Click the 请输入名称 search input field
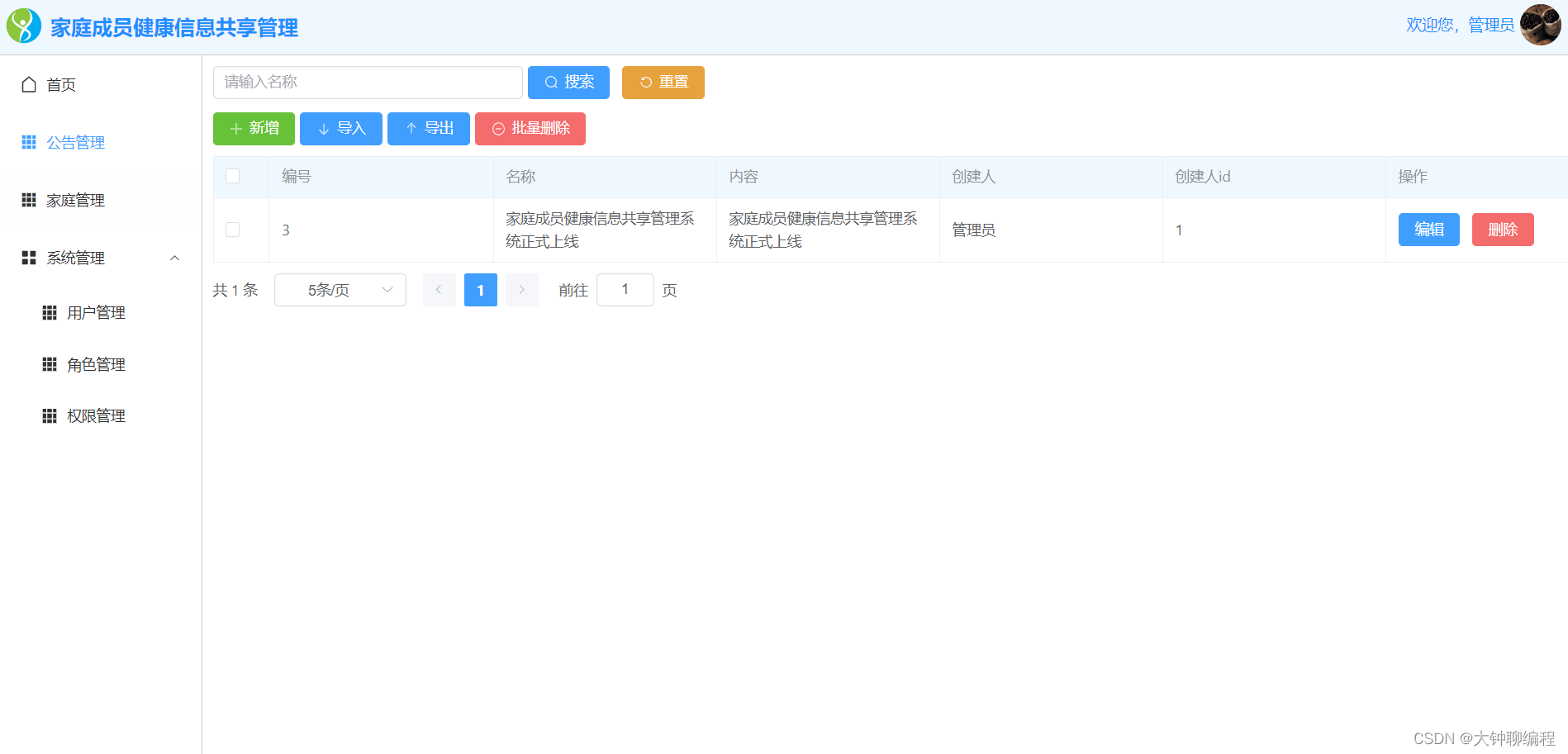This screenshot has height=754, width=1568. pos(367,82)
